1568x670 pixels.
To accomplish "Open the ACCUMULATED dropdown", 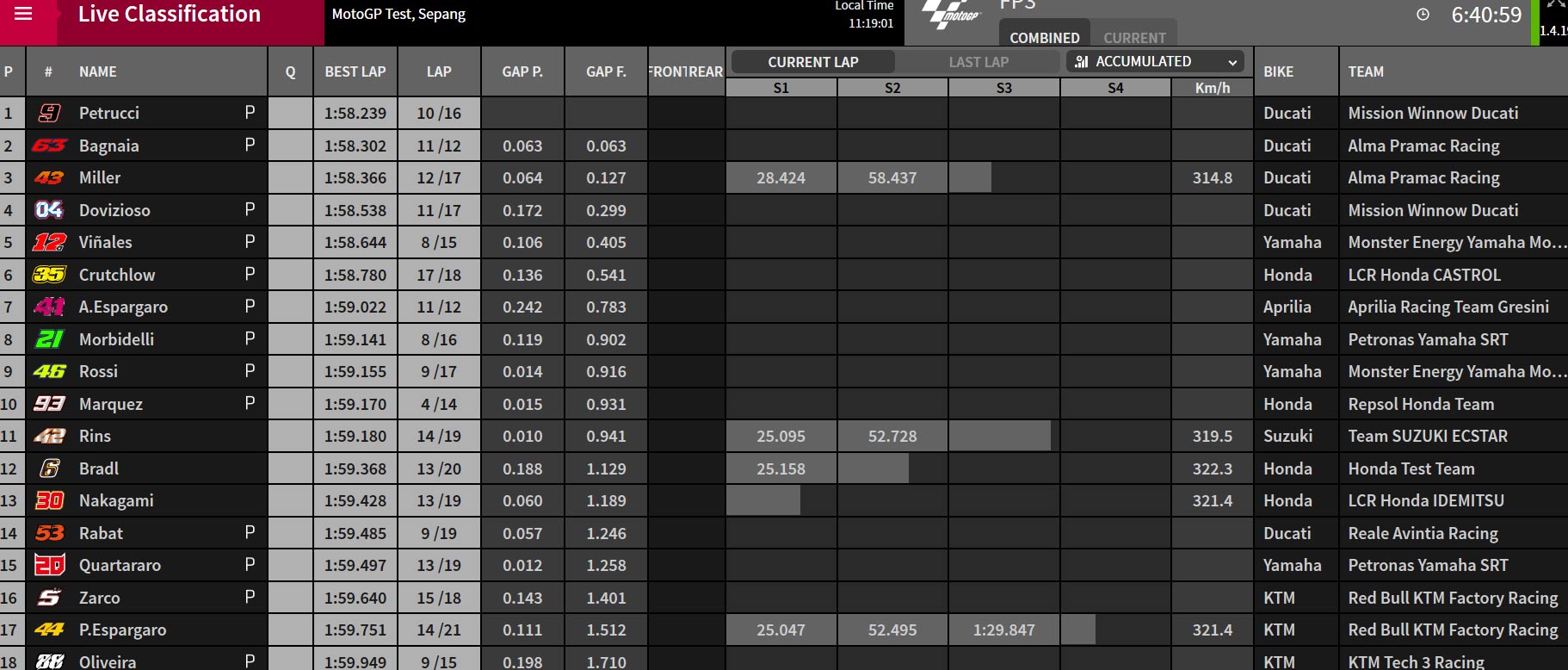I will 1157,62.
